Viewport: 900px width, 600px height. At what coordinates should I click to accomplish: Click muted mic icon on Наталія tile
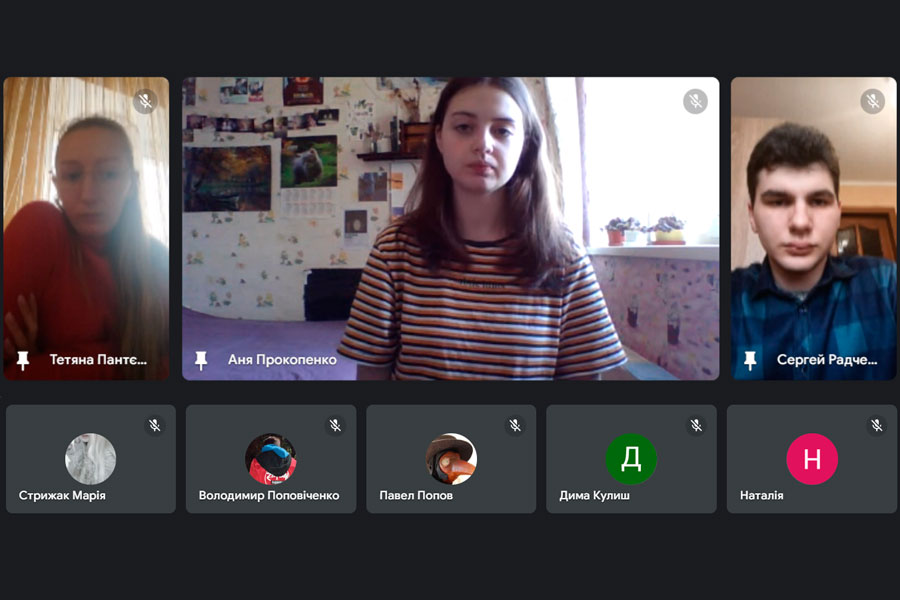876,425
